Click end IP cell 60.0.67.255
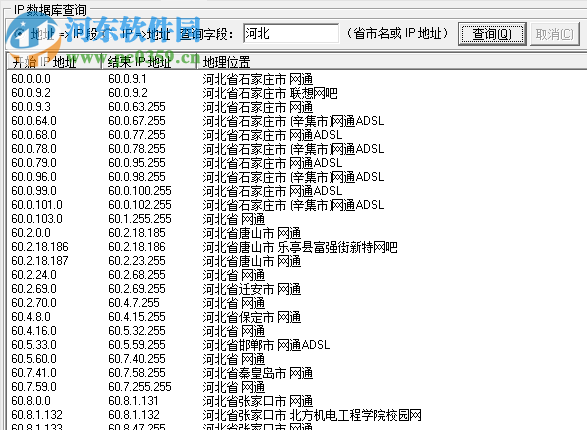This screenshot has height=430, width=587. pyautogui.click(x=137, y=121)
